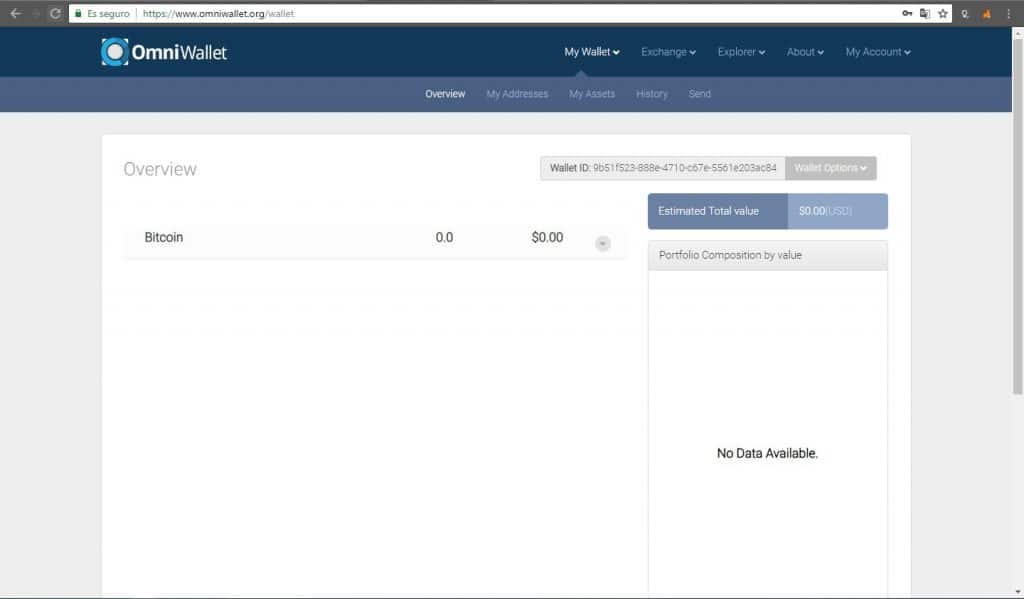The image size is (1024, 599).
Task: Open the browser three-dot menu
Action: (1008, 13)
